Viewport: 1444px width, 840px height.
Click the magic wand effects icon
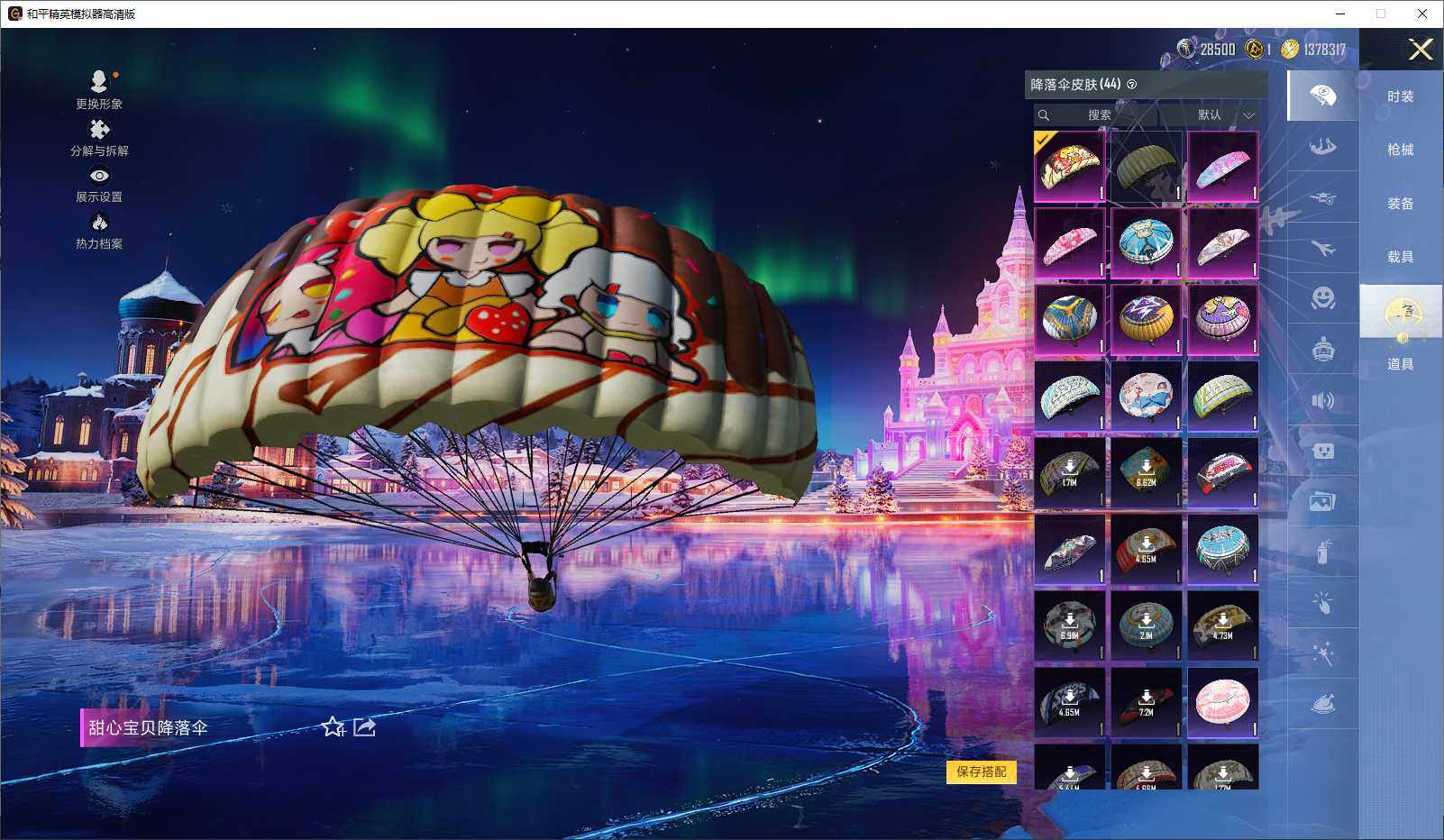[x=1322, y=653]
